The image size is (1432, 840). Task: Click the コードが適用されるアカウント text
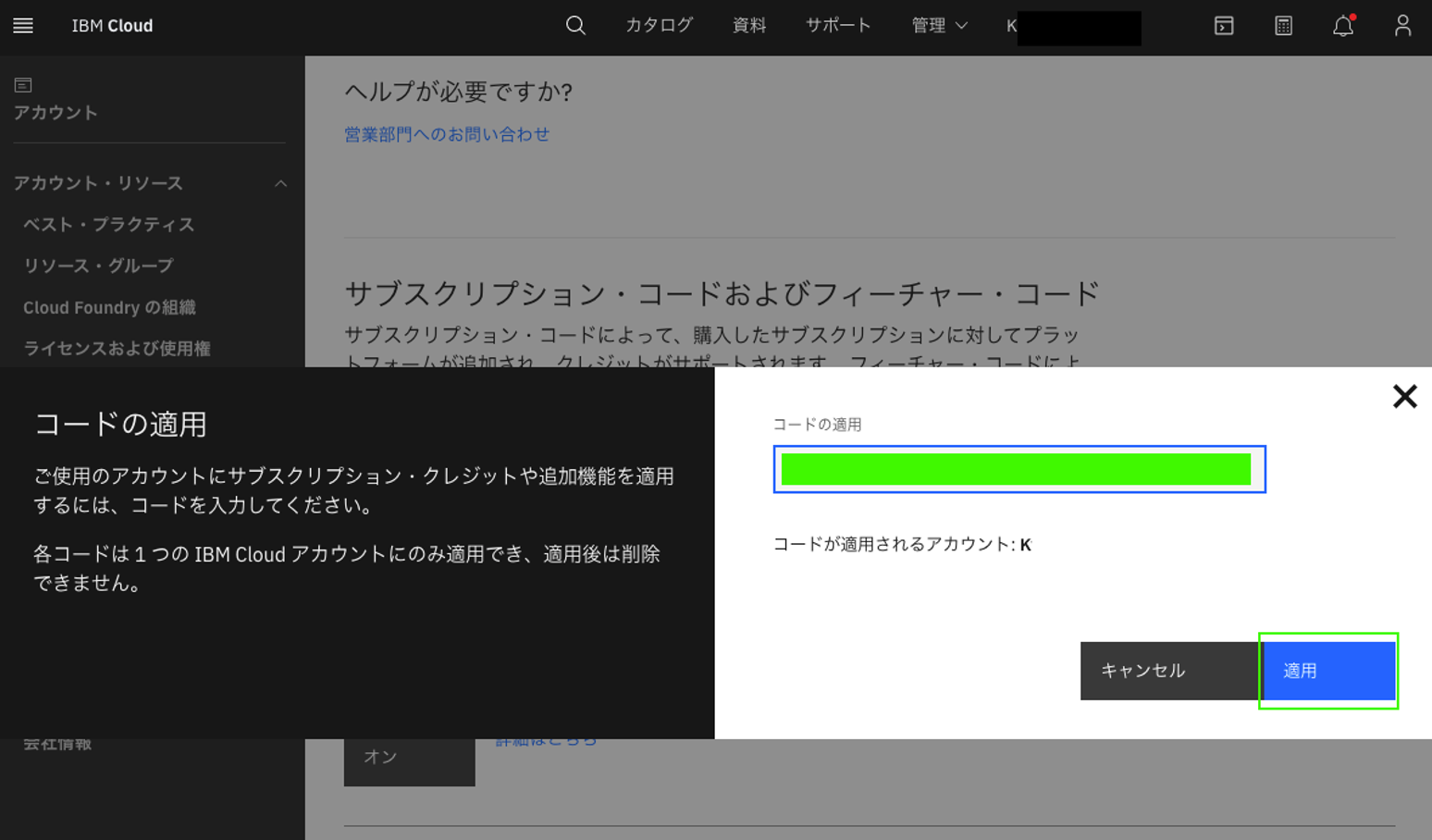click(902, 544)
